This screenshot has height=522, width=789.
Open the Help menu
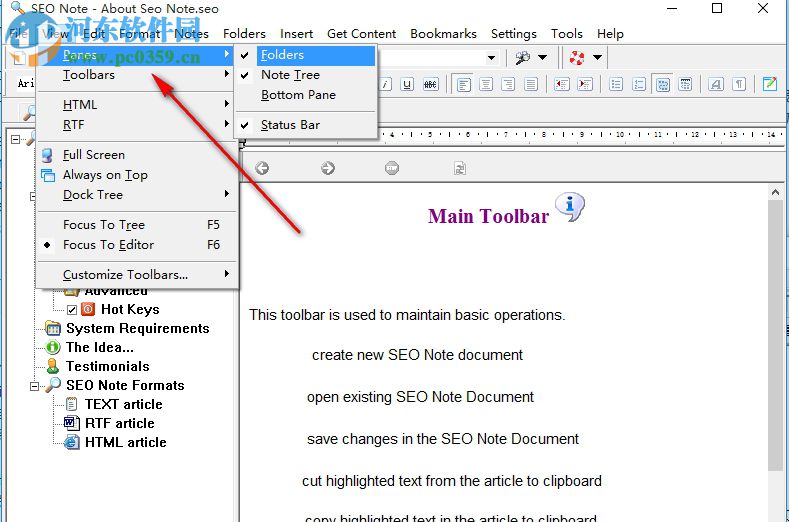[x=610, y=34]
